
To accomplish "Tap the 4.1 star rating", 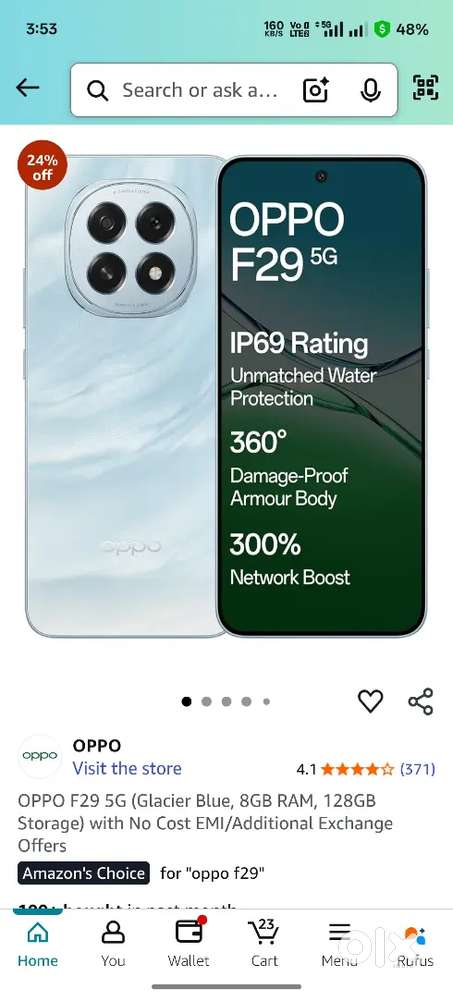I will click(x=345, y=770).
